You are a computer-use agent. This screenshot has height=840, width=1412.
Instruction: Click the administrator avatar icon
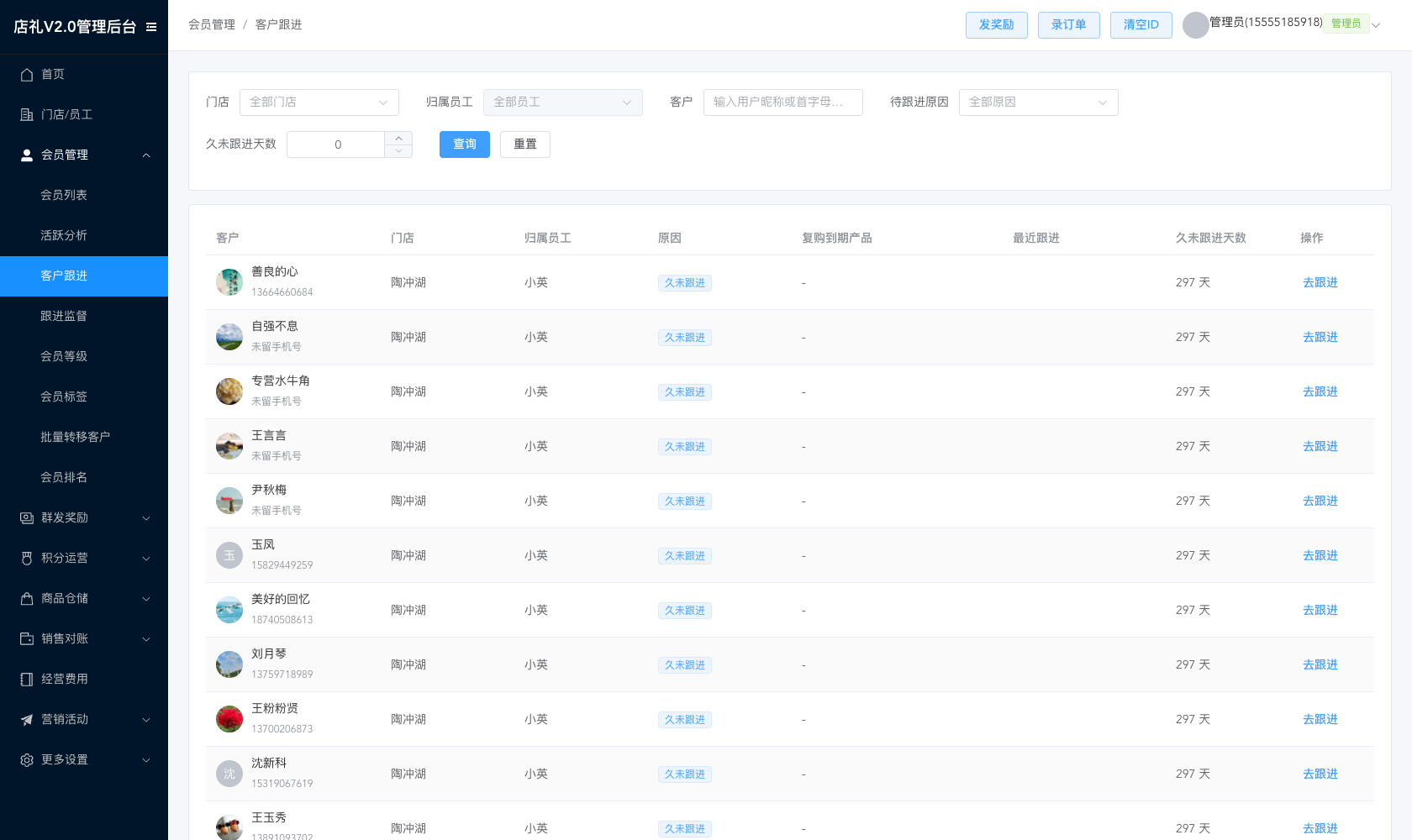pos(1195,25)
